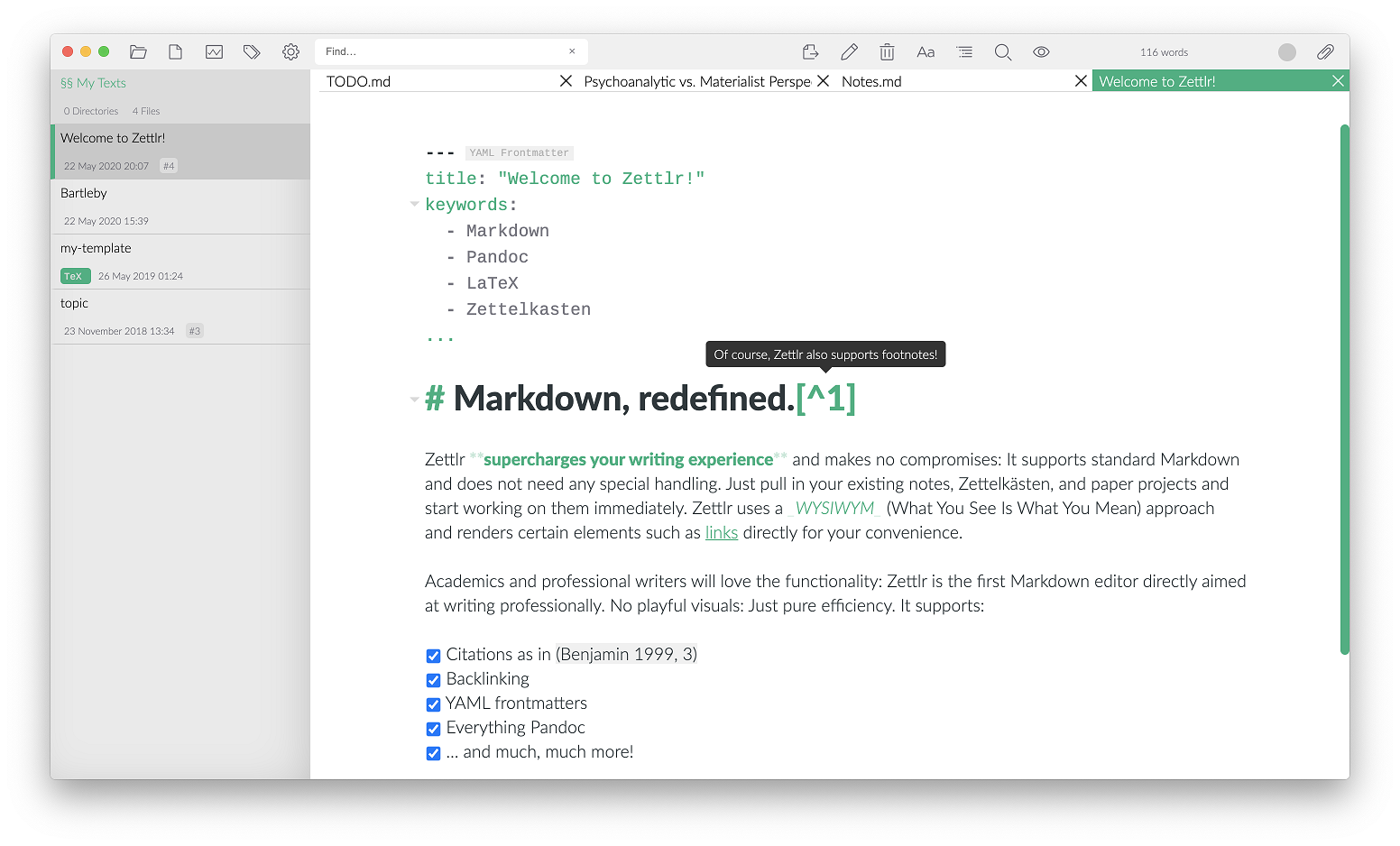This screenshot has width=1400, height=846.
Task: Click the grey pomodoro circle icon
Action: tap(1287, 52)
